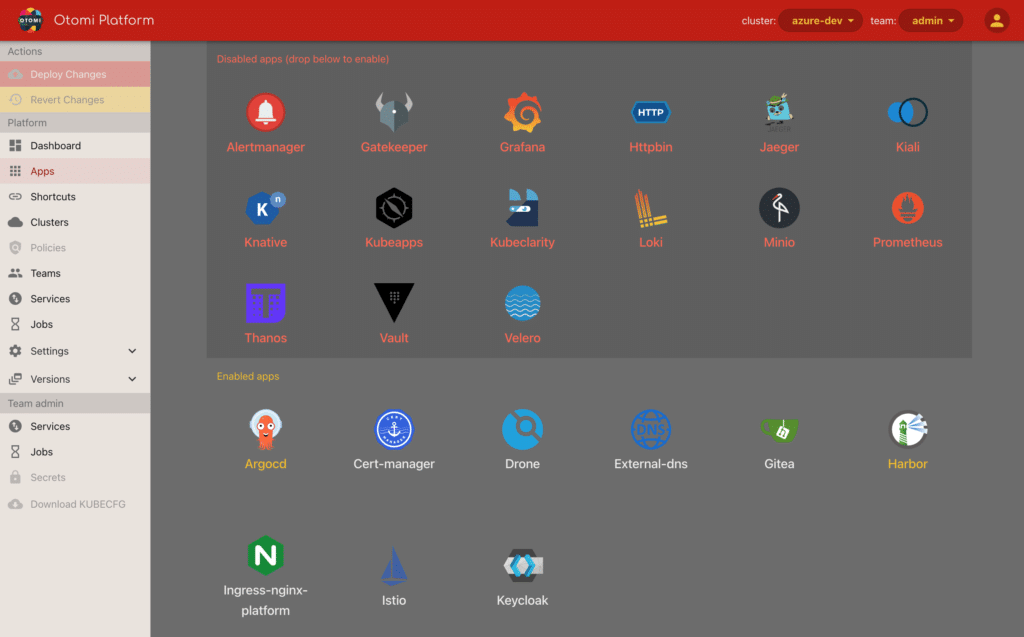The width and height of the screenshot is (1024, 637).
Task: Select Apps in the sidebar
Action: pos(75,171)
